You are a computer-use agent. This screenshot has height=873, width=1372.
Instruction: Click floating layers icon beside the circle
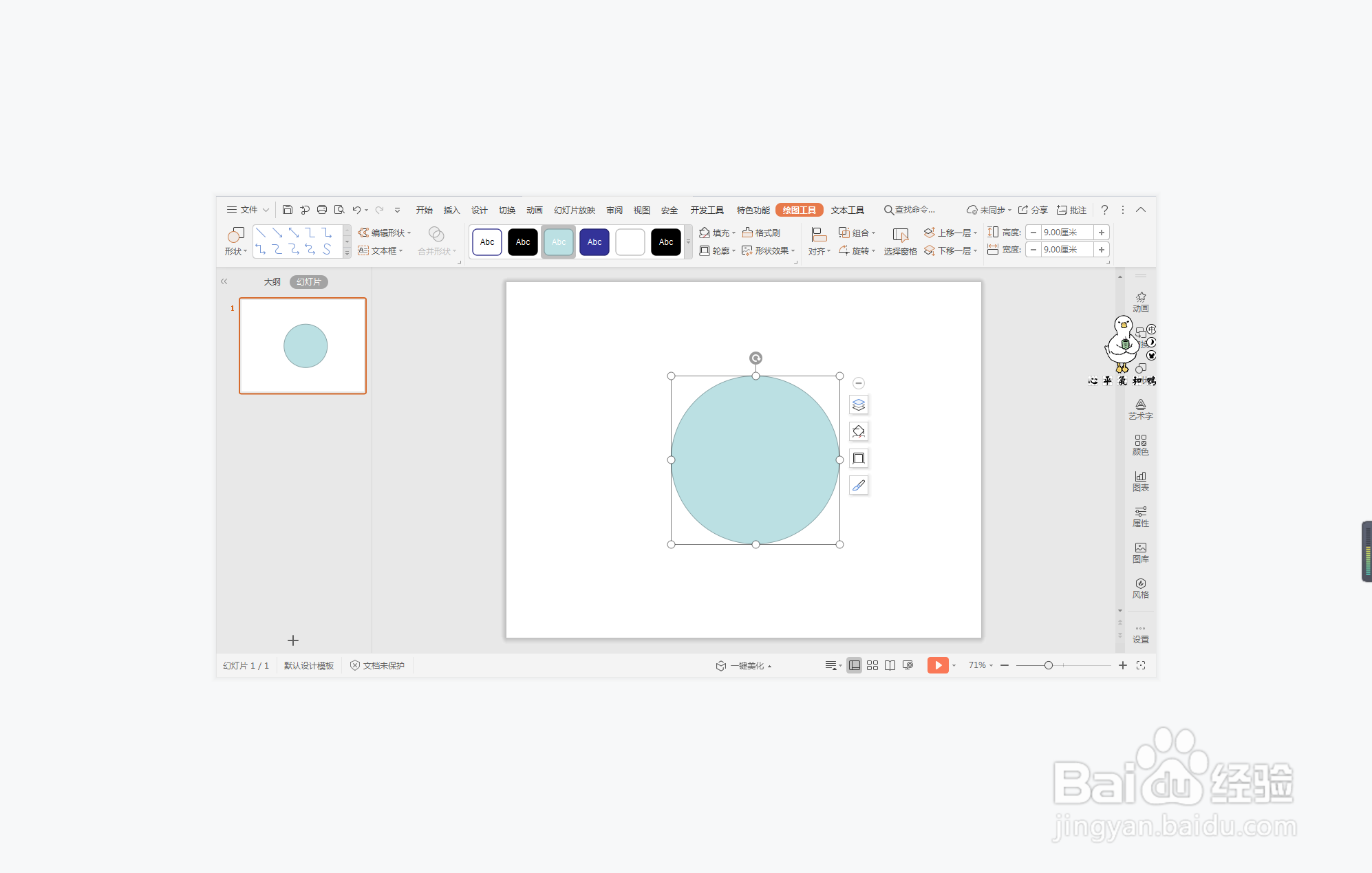point(858,405)
